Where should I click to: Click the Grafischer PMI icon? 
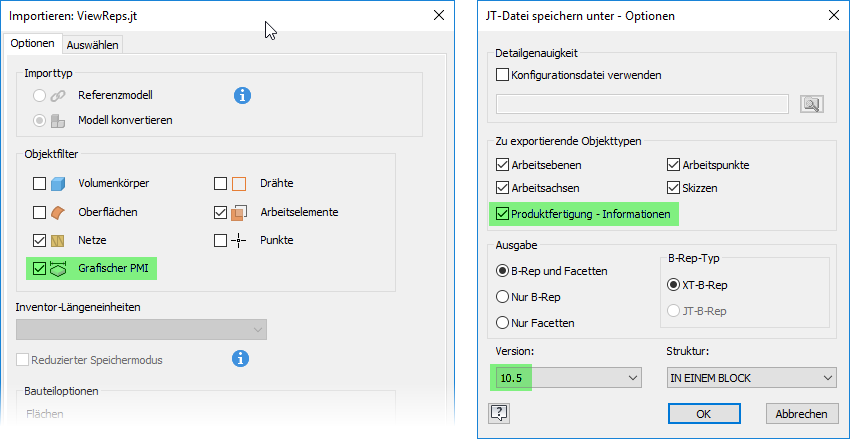pos(59,268)
